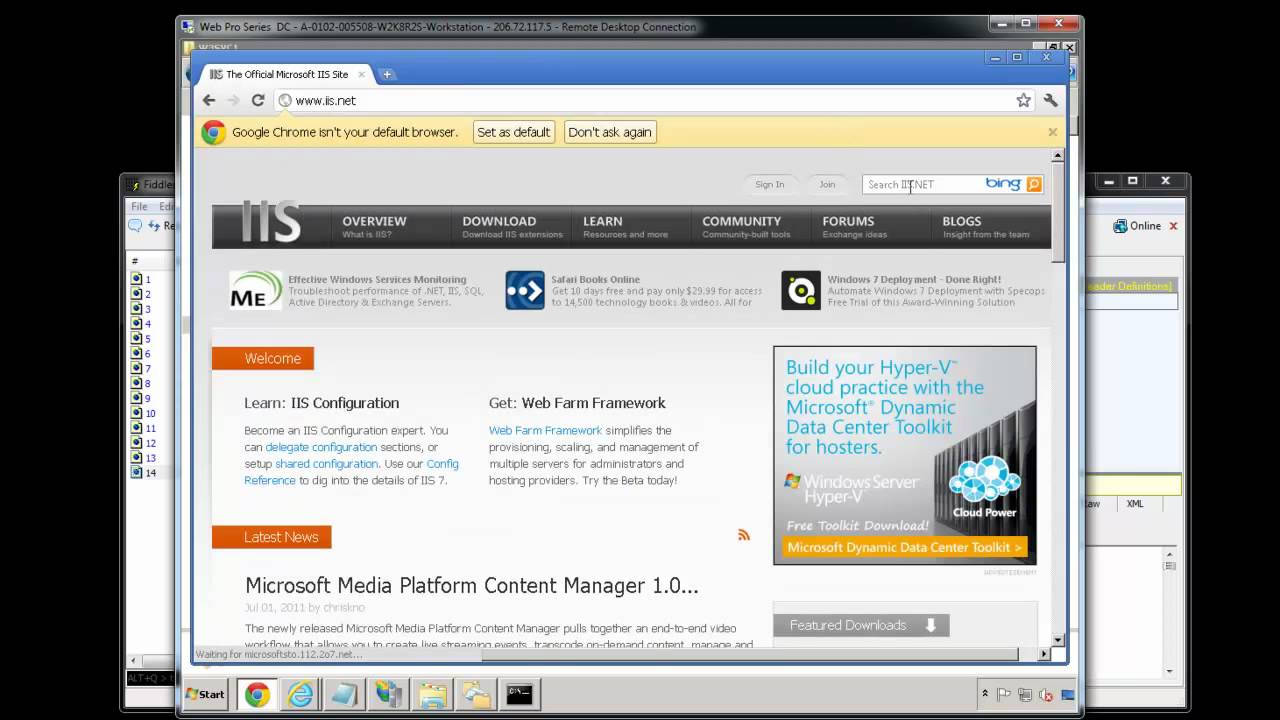Viewport: 1280px width, 720px height.
Task: Click the page's horizontal scrollbar thumb
Action: tap(750, 654)
